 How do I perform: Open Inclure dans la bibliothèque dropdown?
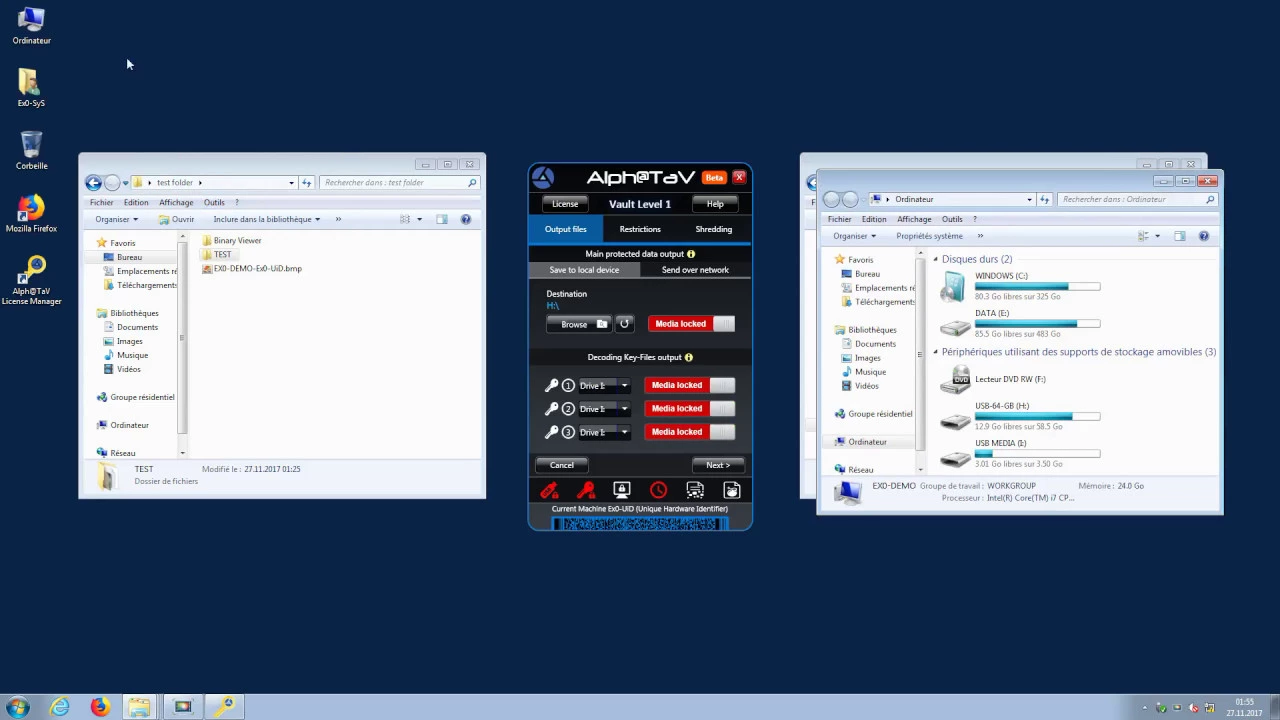coord(266,219)
